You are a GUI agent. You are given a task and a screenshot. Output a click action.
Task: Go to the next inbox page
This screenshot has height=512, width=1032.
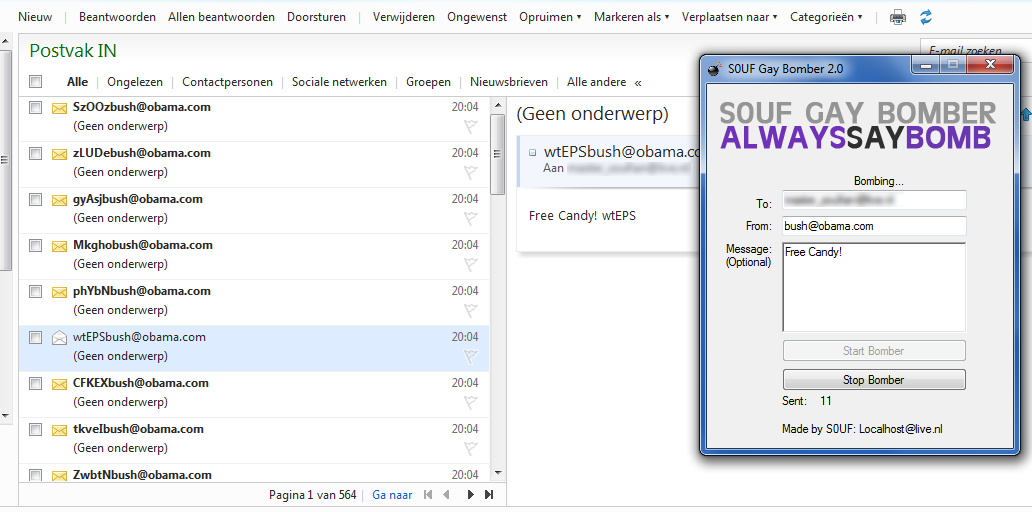click(470, 495)
